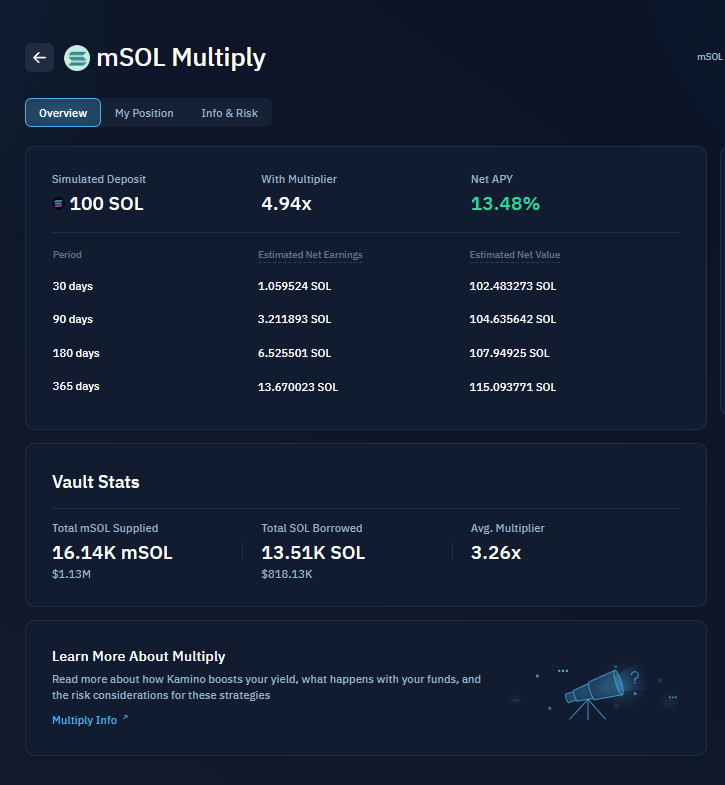
Task: Click the 104.635642 SOL net value
Action: pyautogui.click(x=513, y=319)
